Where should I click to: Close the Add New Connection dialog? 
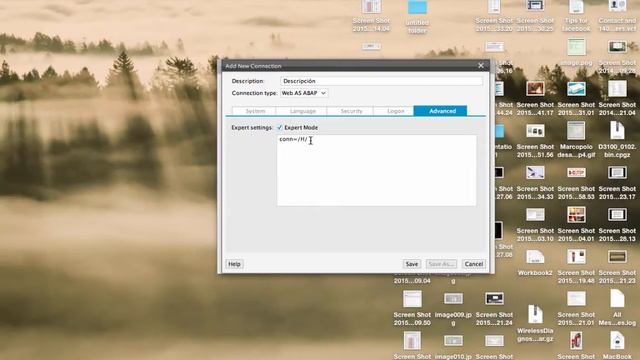pos(481,66)
